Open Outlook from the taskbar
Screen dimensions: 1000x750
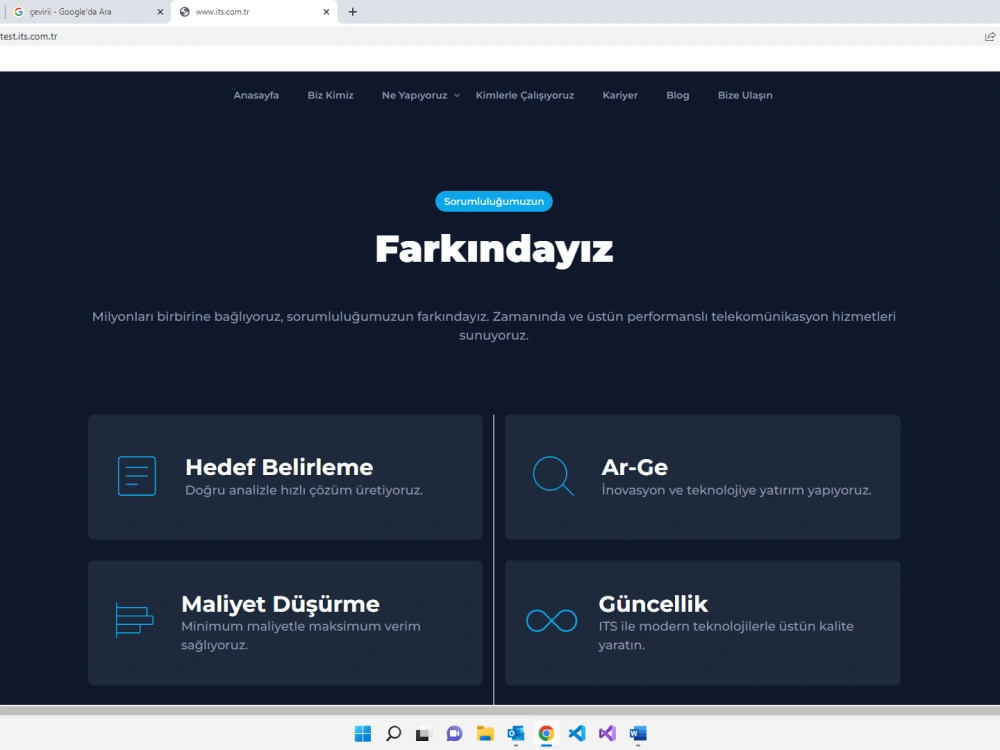pyautogui.click(x=515, y=733)
